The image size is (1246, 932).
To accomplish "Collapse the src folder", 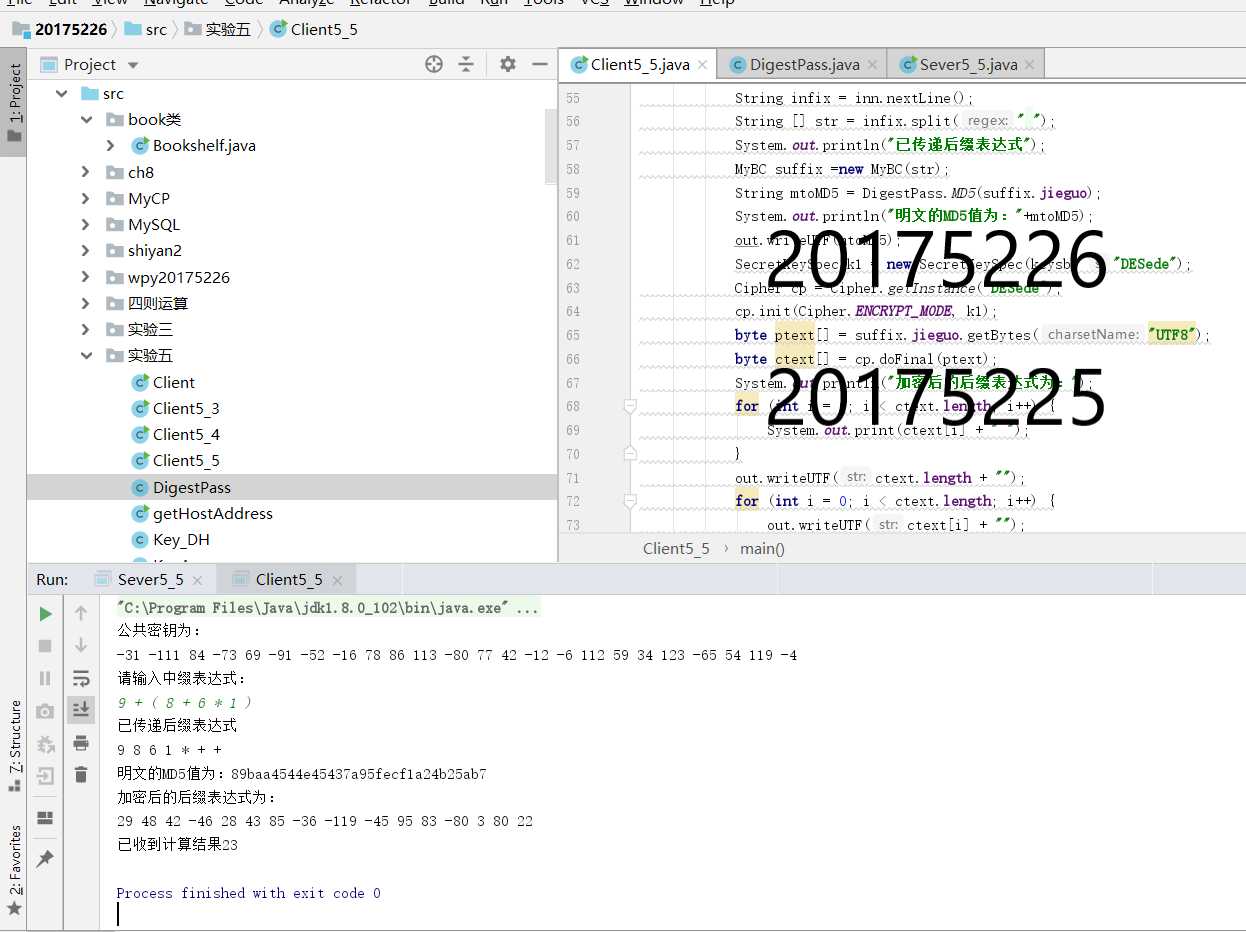I will click(62, 93).
